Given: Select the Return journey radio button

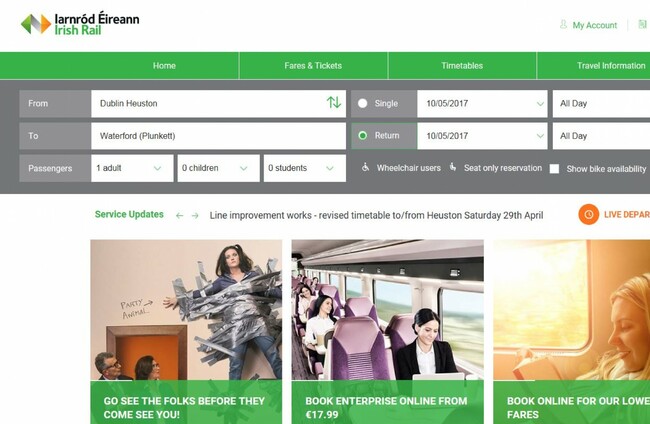Looking at the screenshot, I should click(x=363, y=136).
